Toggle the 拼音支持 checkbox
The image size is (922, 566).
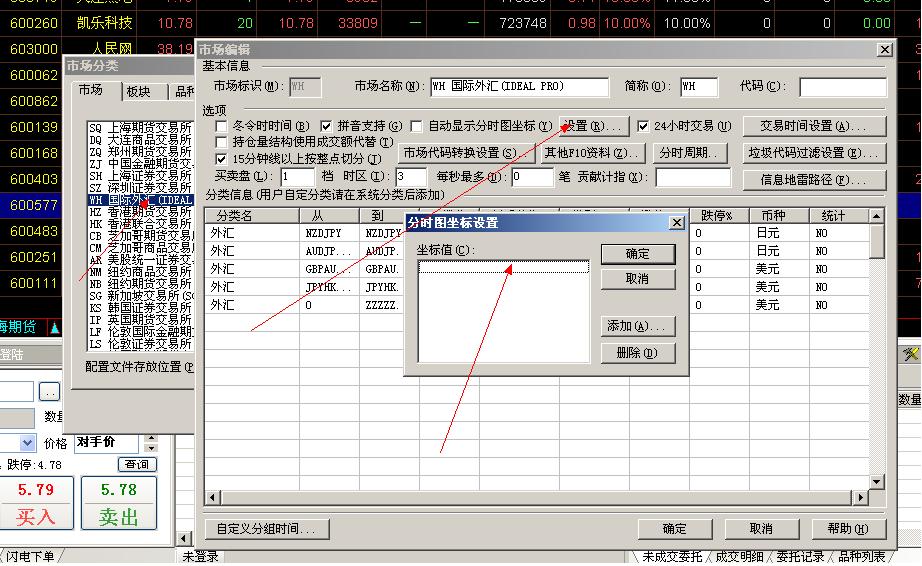tap(326, 126)
